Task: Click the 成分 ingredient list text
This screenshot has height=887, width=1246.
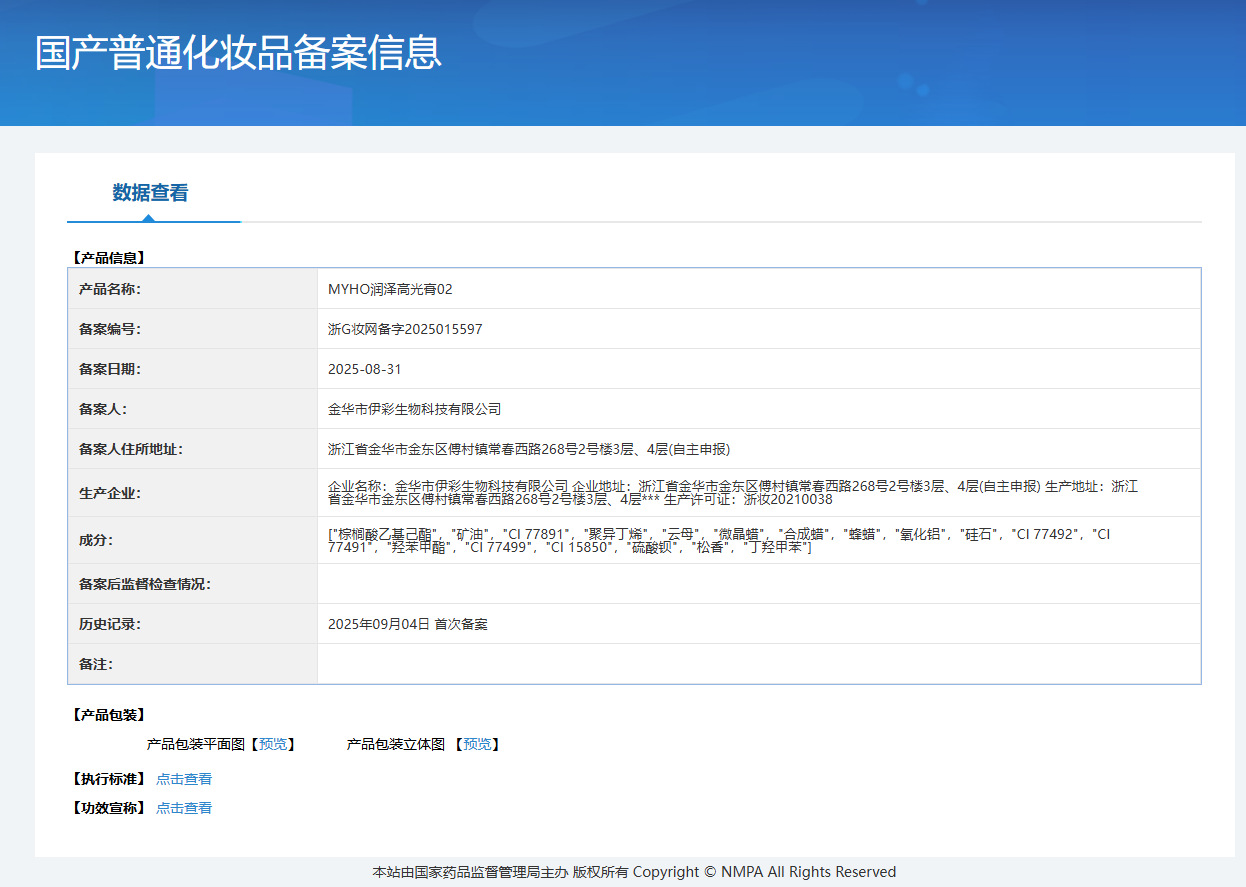Action: 718,540
